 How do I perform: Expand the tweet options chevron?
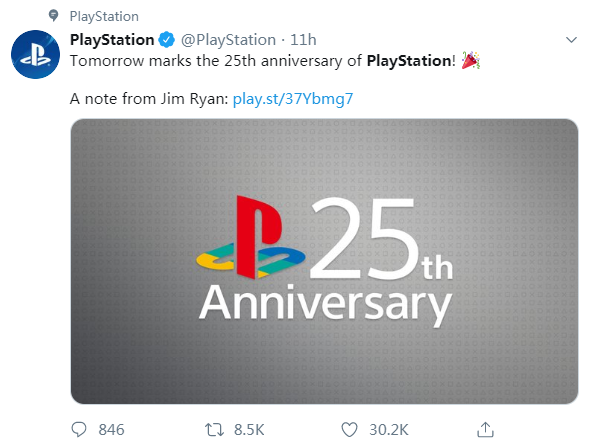point(571,39)
